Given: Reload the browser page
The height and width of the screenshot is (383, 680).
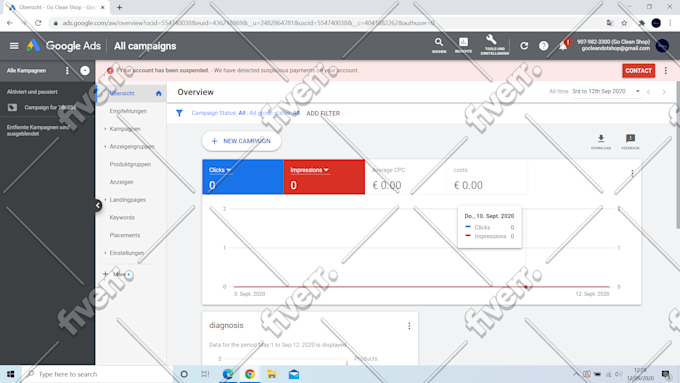Looking at the screenshot, I should tap(38, 23).
